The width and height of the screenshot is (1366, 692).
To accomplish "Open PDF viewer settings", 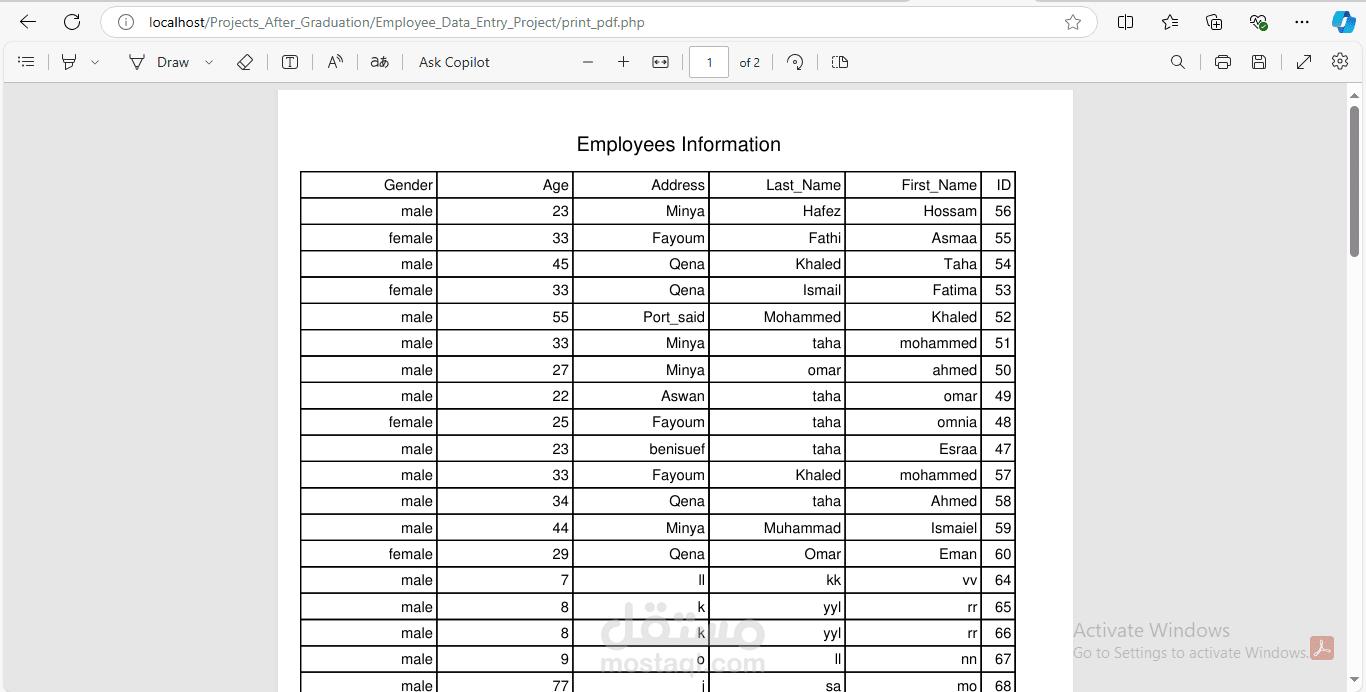I will (x=1340, y=62).
